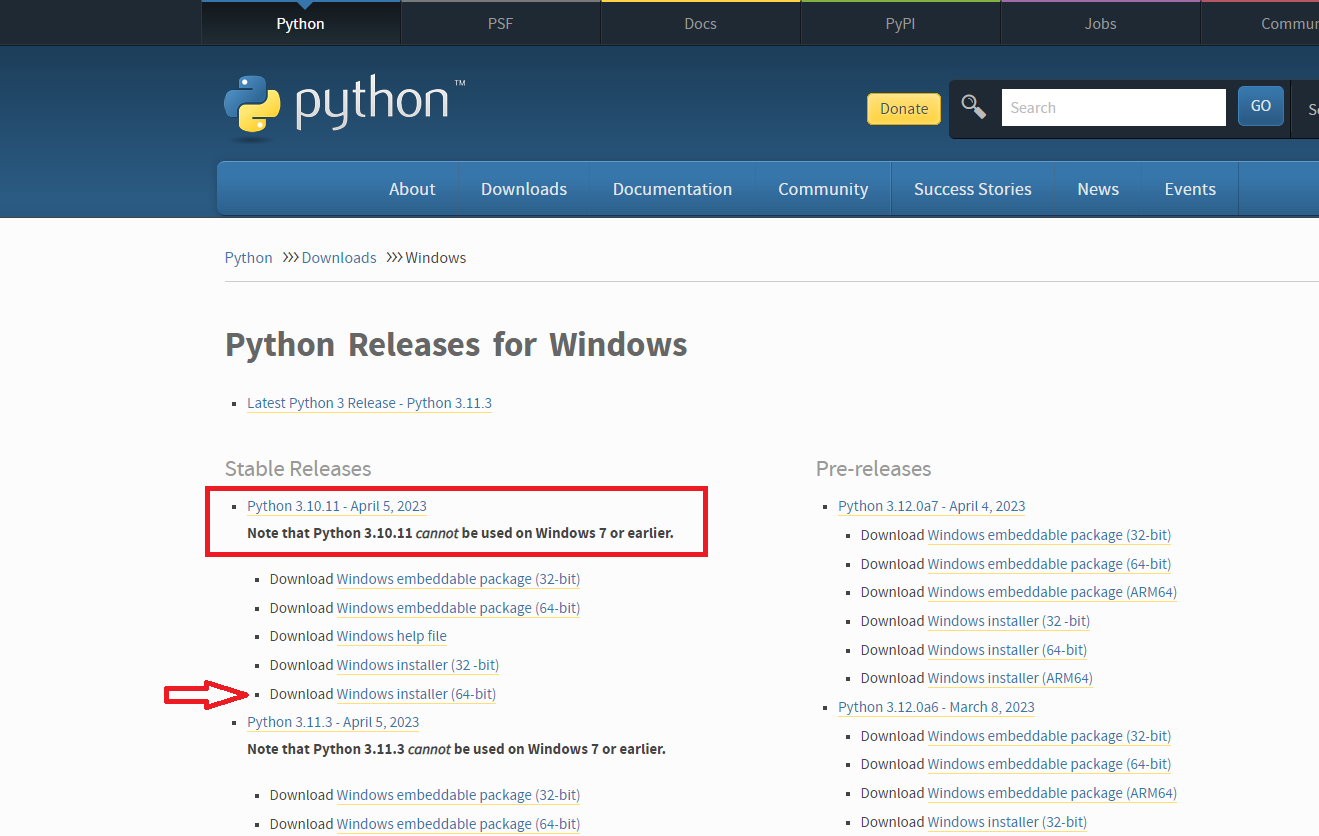1319x836 pixels.
Task: Open the PyPI top tab
Action: [900, 23]
